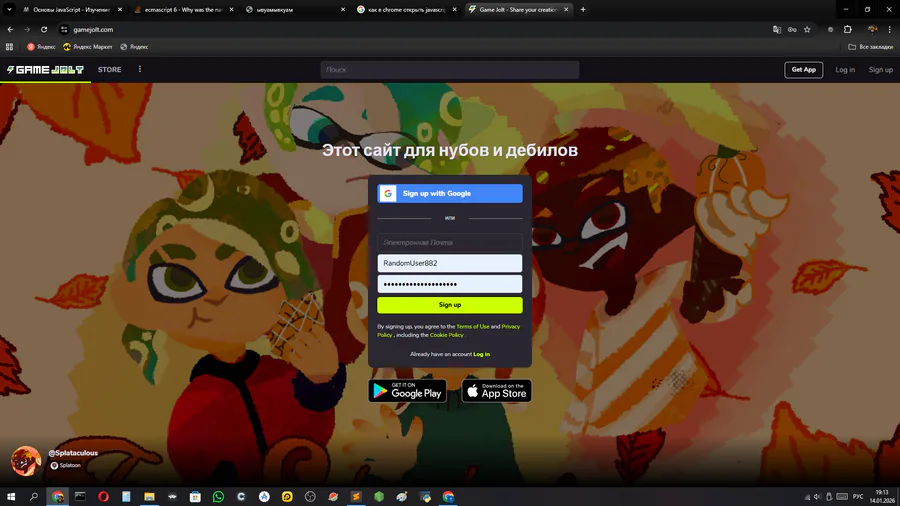Open the first Яндекс bookmark

click(x=41, y=46)
